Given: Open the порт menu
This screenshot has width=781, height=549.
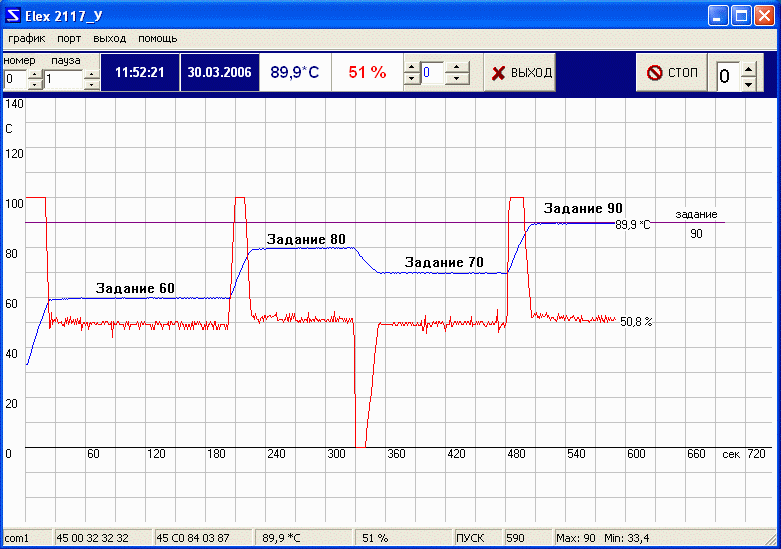Looking at the screenshot, I should click(x=69, y=39).
